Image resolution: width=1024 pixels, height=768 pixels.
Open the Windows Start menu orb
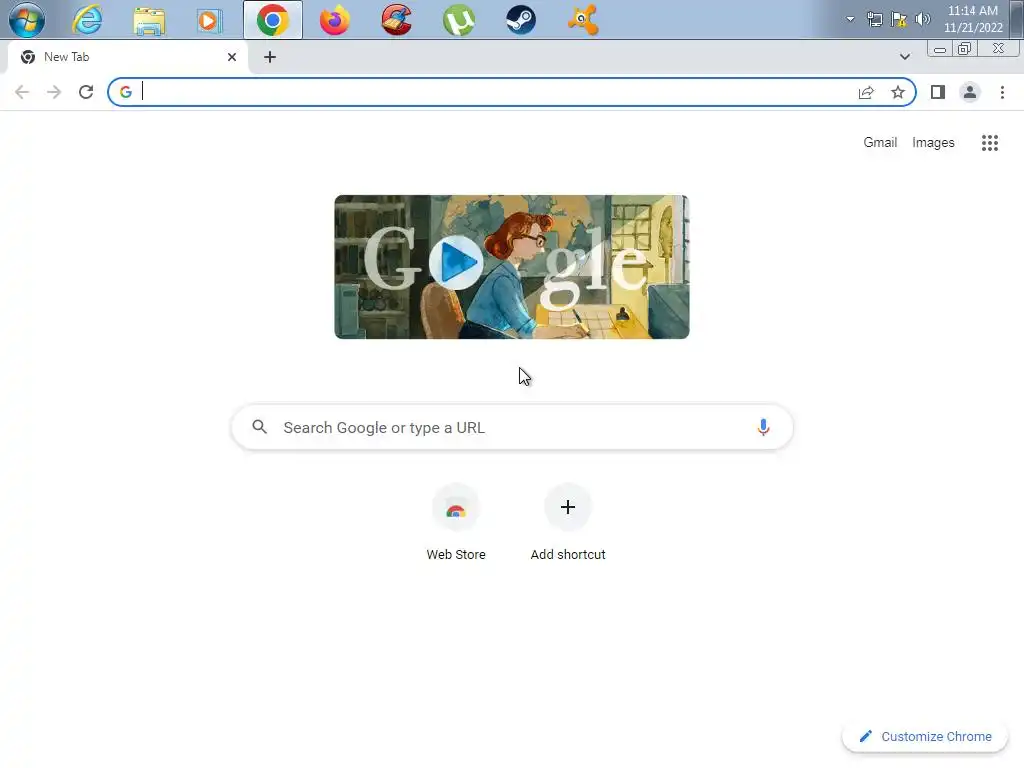point(27,20)
